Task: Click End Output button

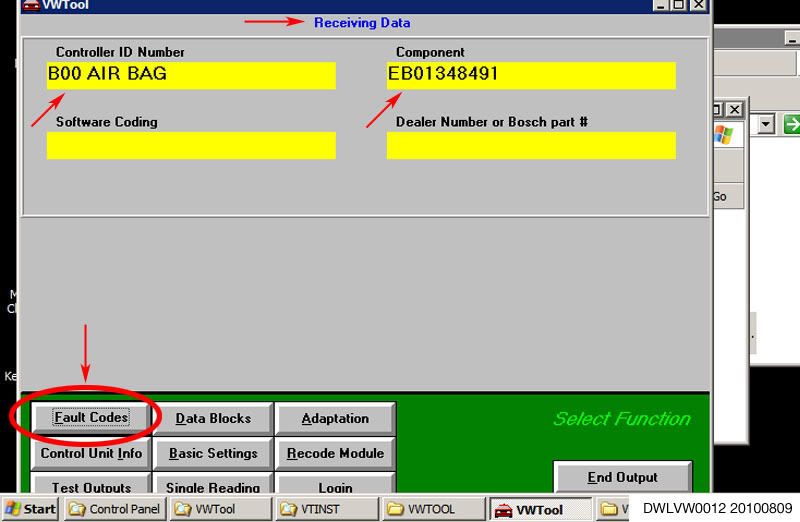Action: 622,477
